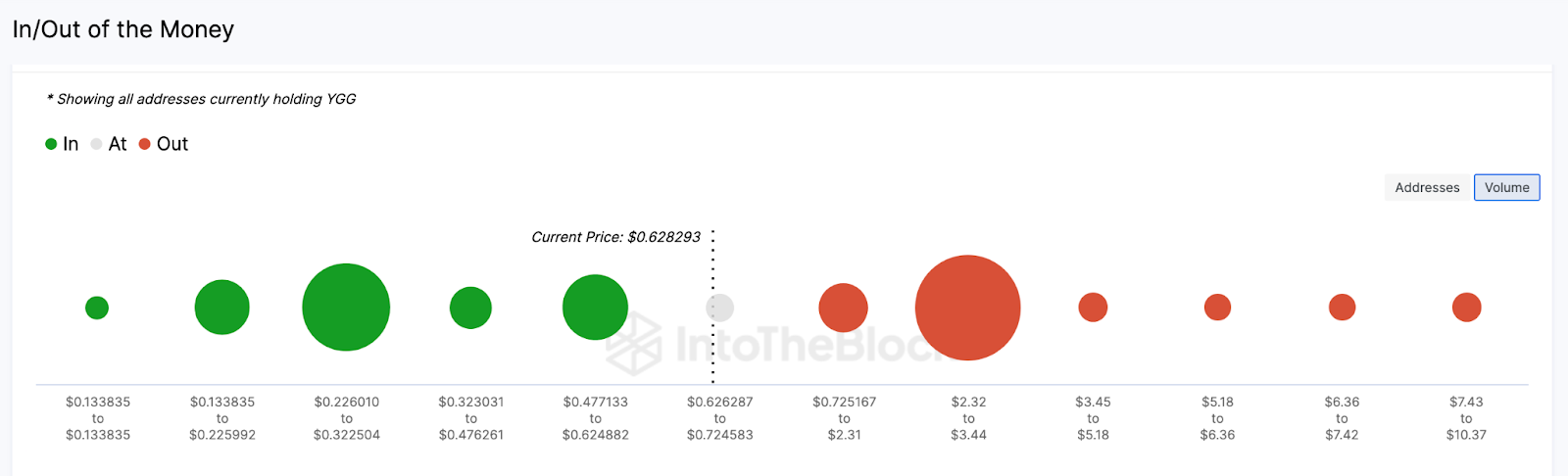Toggle the green In legend item
The width and height of the screenshot is (1568, 476).
click(x=62, y=144)
